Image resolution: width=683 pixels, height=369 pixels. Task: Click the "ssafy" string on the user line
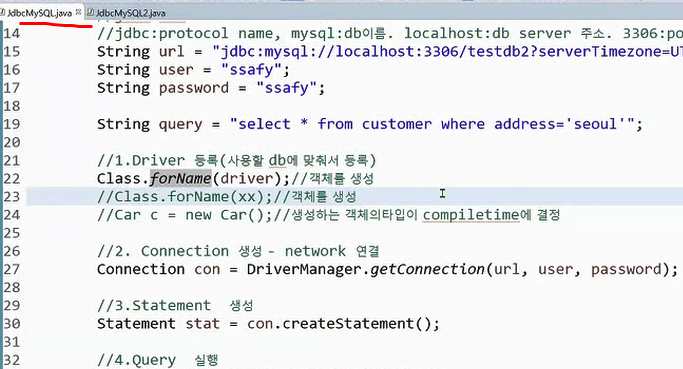click(251, 70)
